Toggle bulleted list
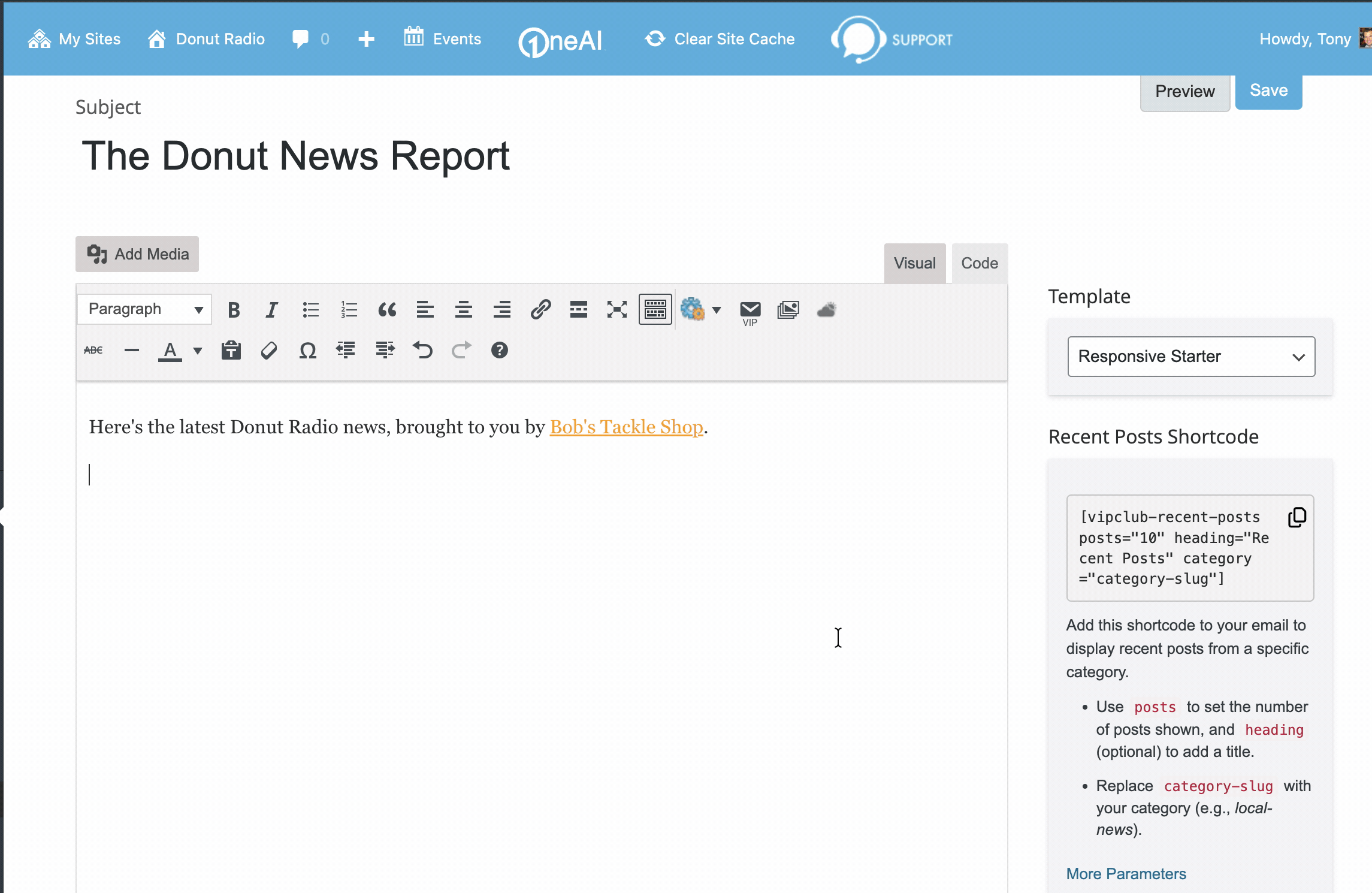The height and width of the screenshot is (893, 1372). click(310, 310)
